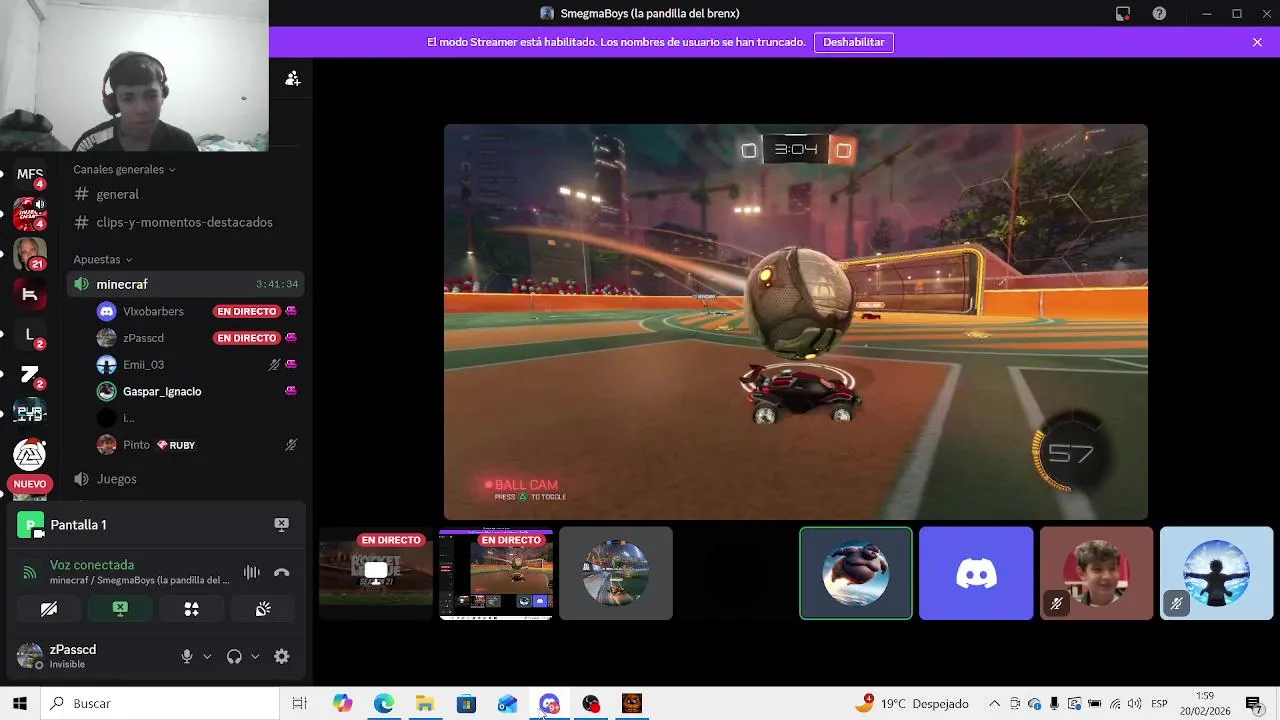This screenshot has width=1280, height=720.
Task: Open user settings gear
Action: (x=281, y=657)
